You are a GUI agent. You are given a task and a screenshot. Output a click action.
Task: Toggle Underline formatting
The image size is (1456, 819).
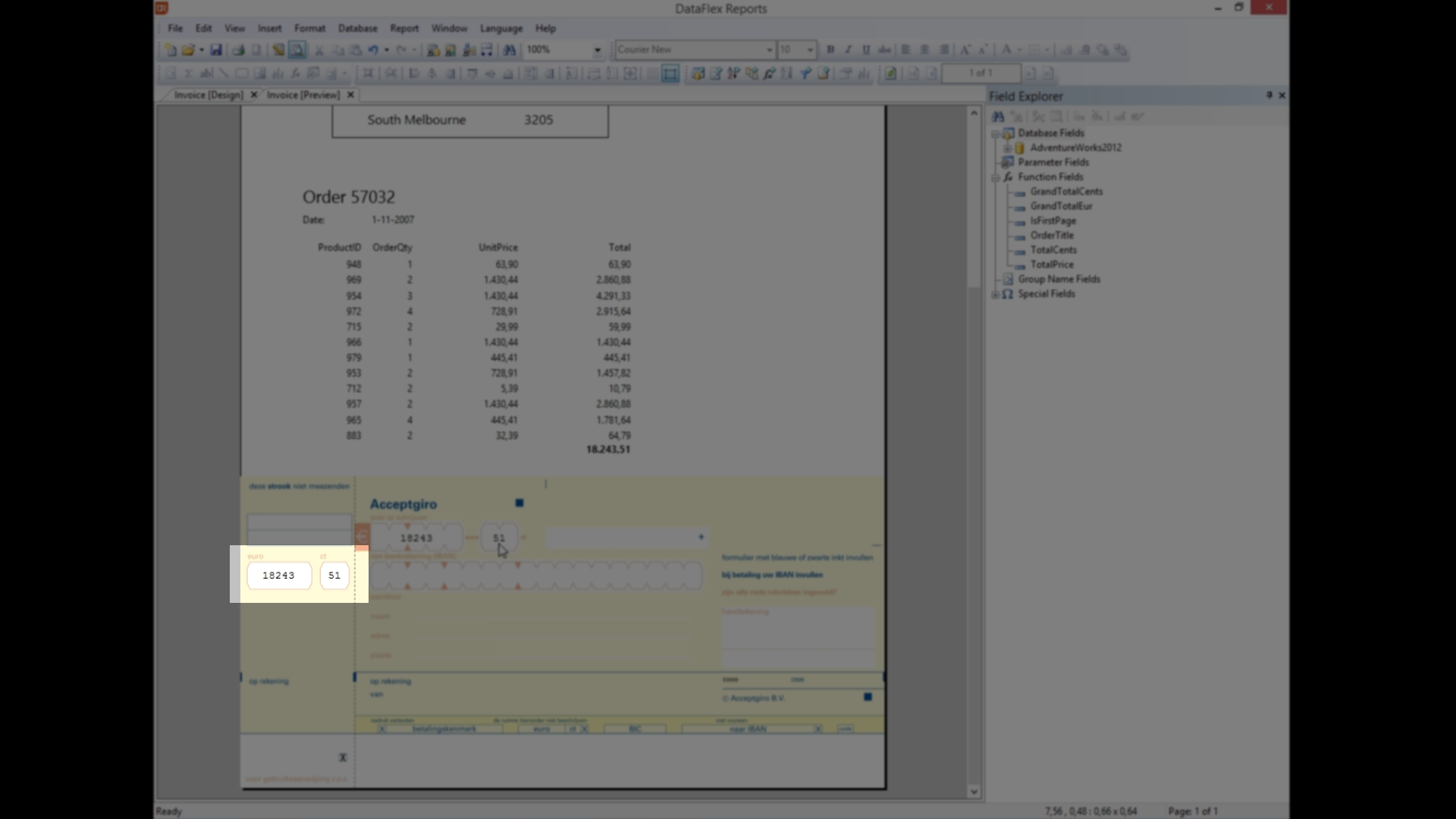pyautogui.click(x=866, y=50)
